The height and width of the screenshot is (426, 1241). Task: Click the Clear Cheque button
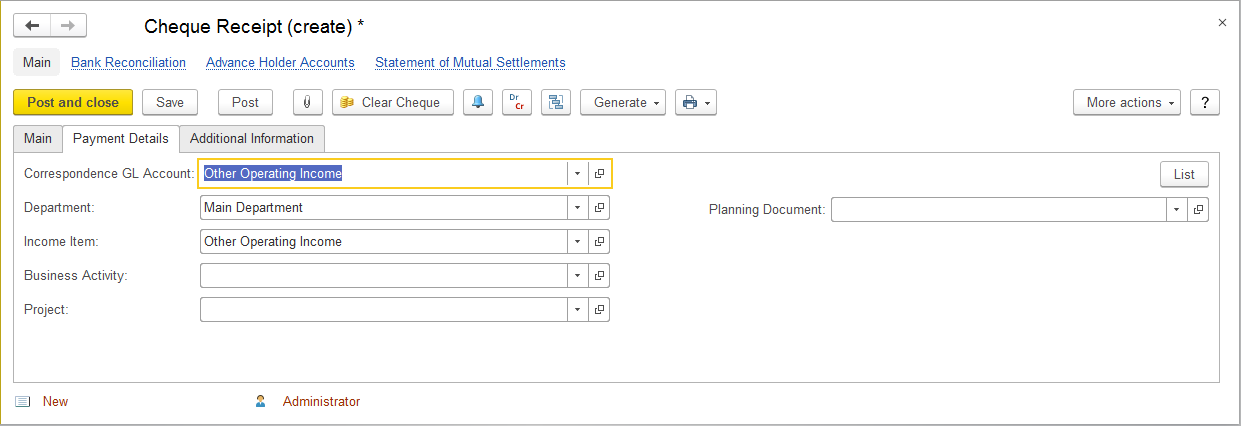click(392, 102)
